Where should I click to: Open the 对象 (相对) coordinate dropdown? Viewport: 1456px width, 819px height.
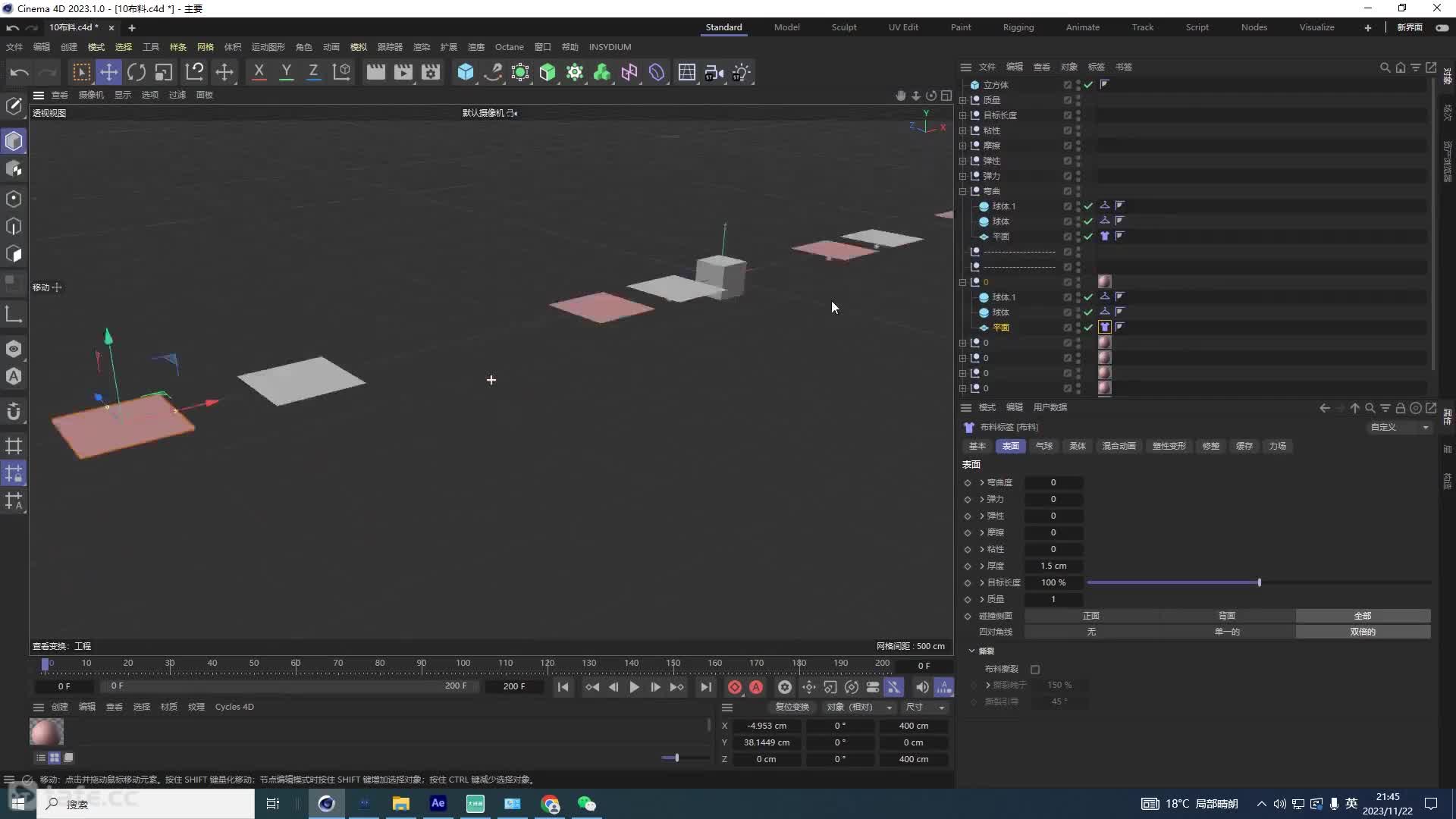coord(859,707)
